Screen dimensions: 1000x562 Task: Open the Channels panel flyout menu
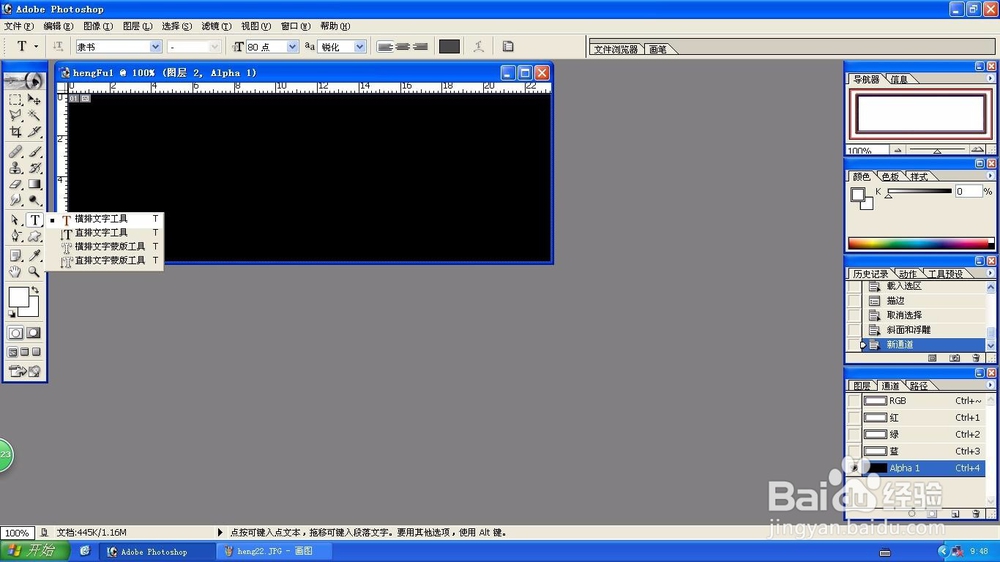click(x=990, y=385)
